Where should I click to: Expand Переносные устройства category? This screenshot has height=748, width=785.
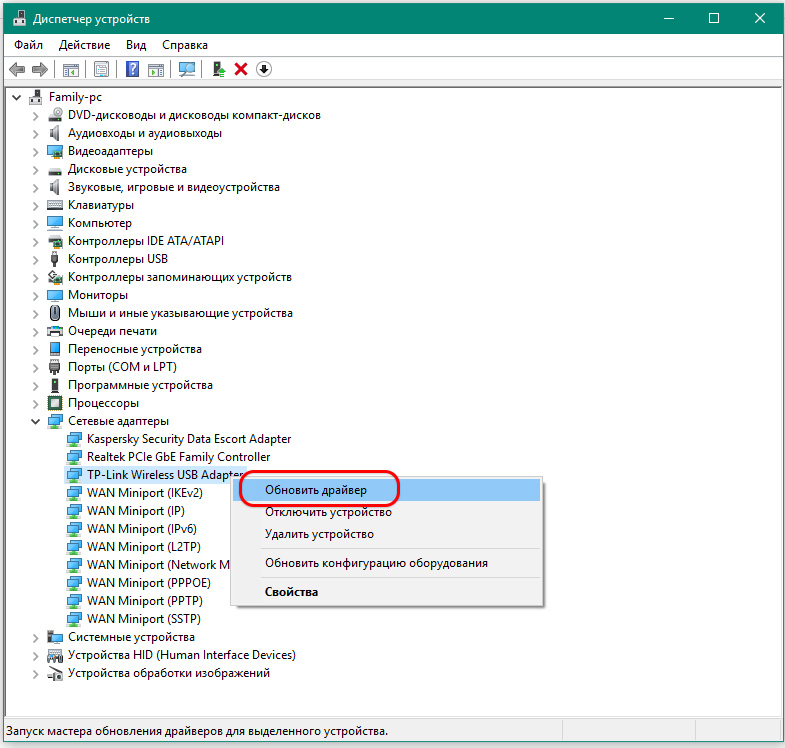click(35, 349)
